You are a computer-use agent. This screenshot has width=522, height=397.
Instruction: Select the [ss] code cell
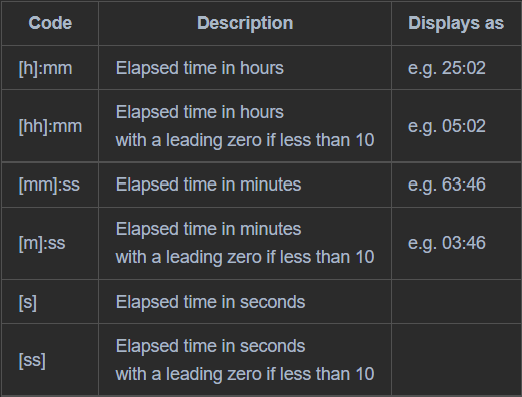pyautogui.click(x=50, y=360)
